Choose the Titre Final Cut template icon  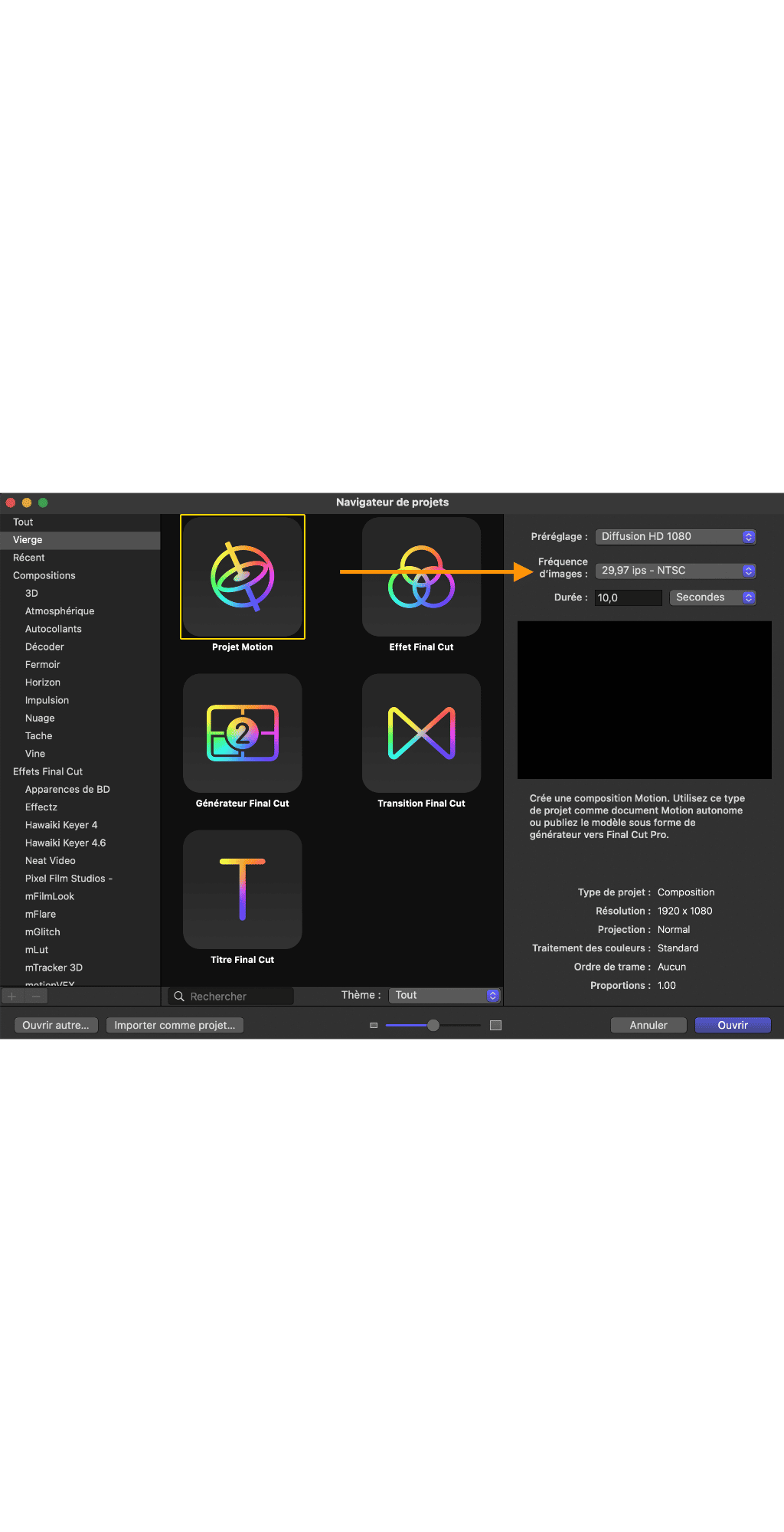243,889
